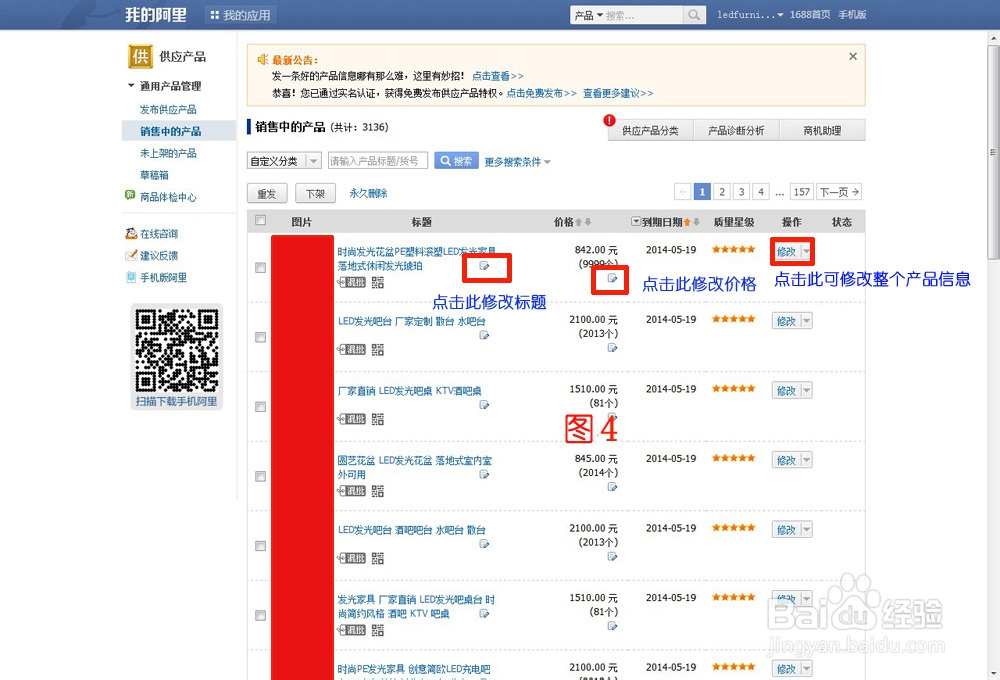Viewport: 1000px width, 680px height.
Task: Collapse the 通用产品管理 tree section
Action: (131, 85)
